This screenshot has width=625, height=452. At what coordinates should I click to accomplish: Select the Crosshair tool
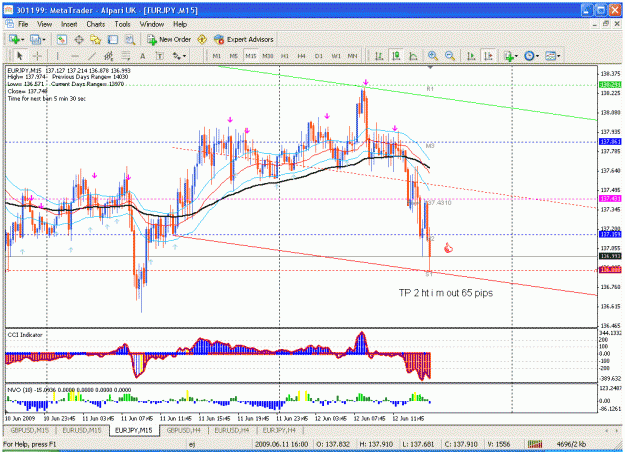(x=37, y=56)
